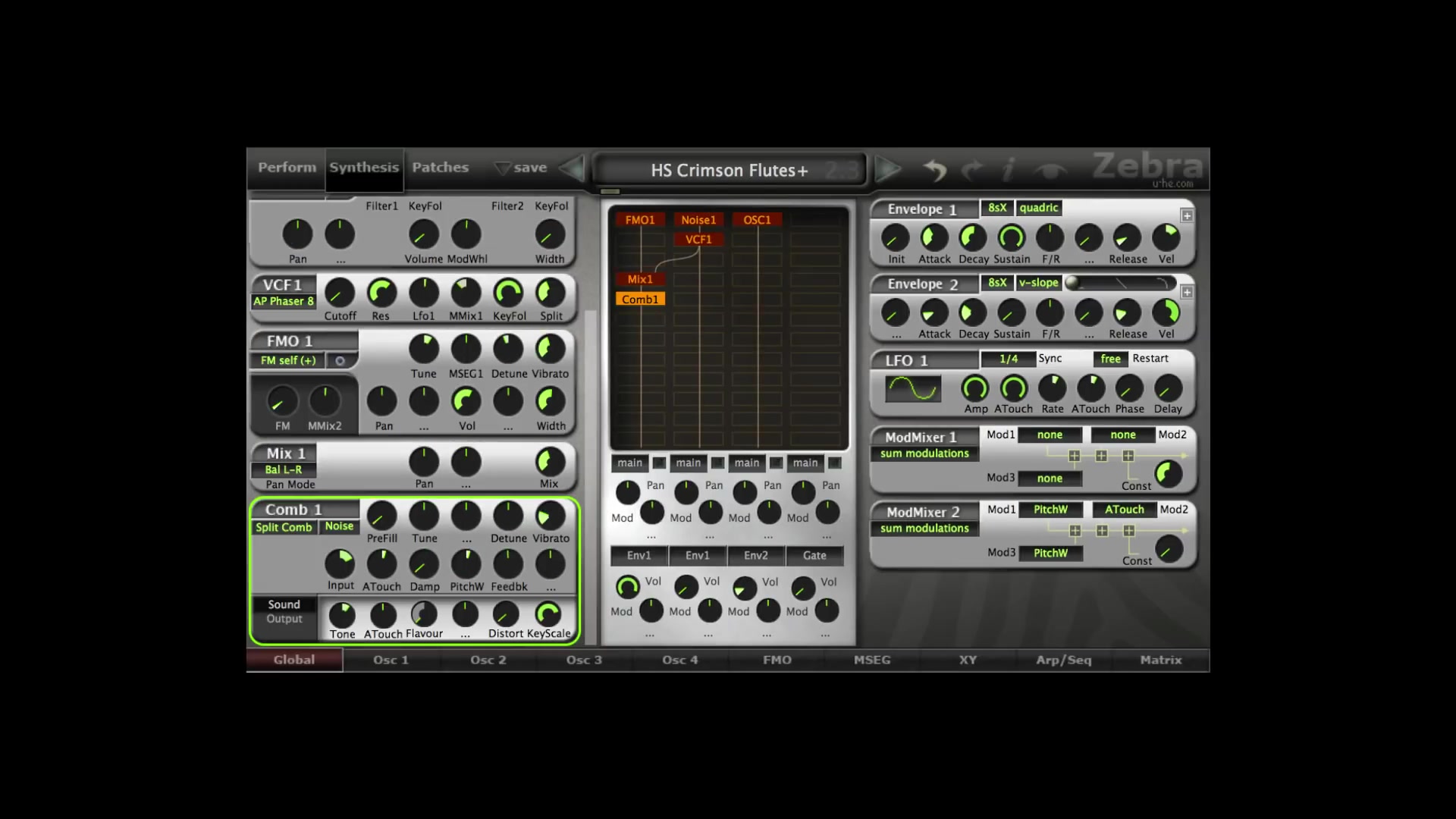Click the 8sX button in Envelope 2
The width and height of the screenshot is (1456, 819).
pos(997,283)
